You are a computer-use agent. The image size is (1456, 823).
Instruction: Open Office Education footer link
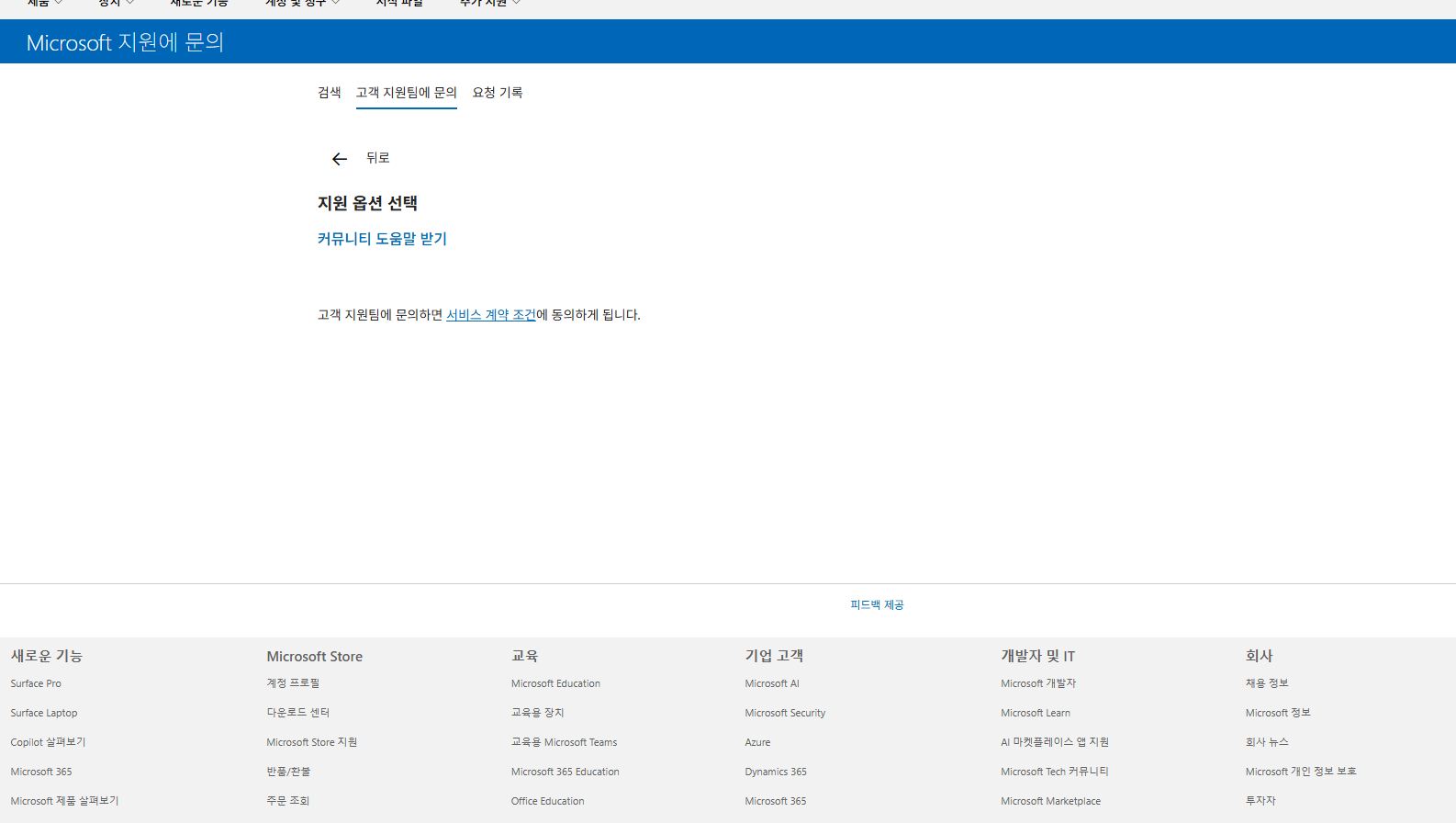[x=548, y=801]
